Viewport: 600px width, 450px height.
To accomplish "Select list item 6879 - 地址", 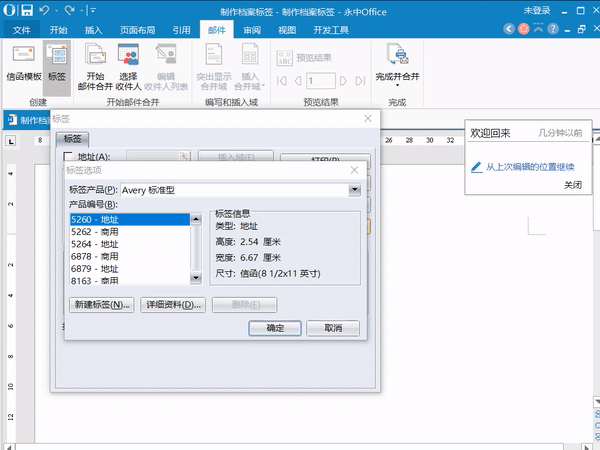I will tap(130, 268).
